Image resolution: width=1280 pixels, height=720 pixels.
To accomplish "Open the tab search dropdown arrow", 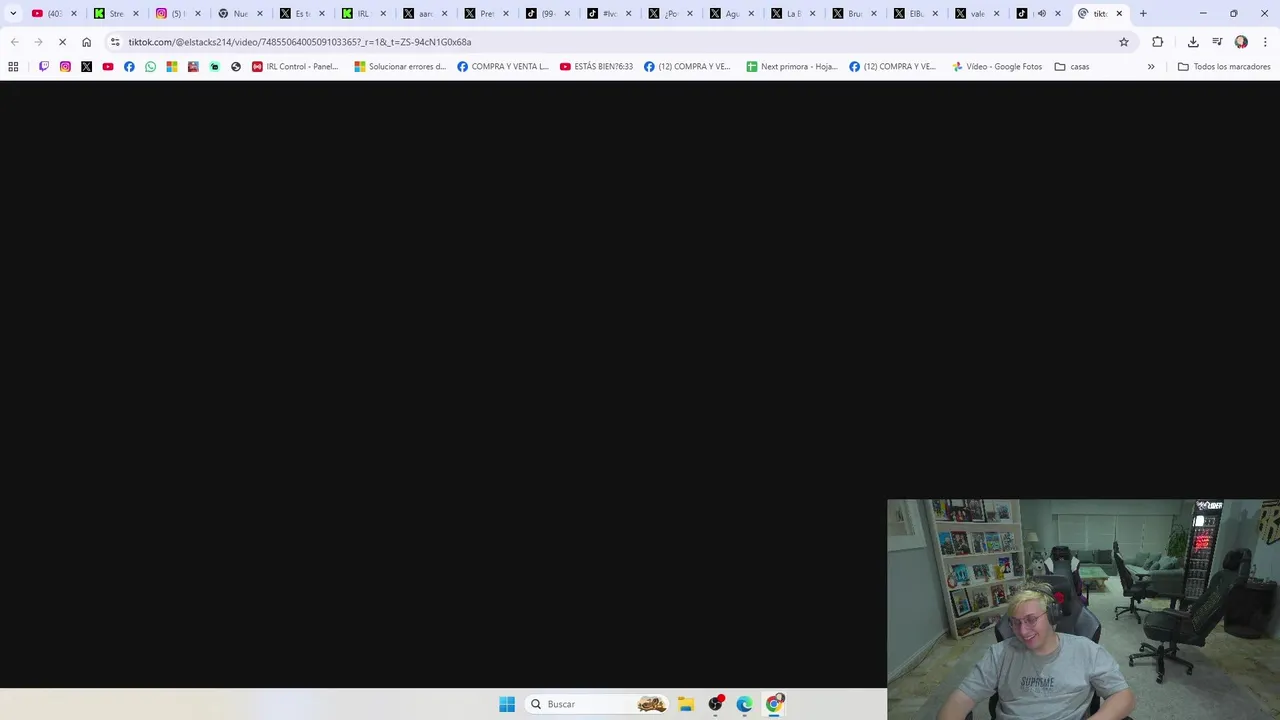I will tap(13, 13).
